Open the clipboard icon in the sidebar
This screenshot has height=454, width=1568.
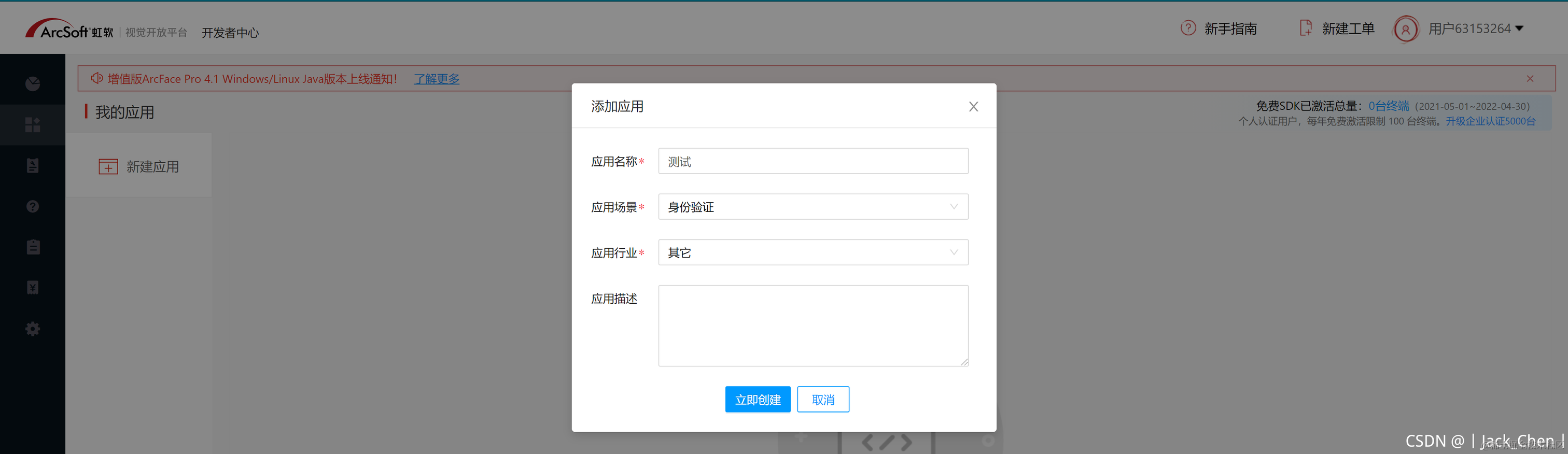(33, 247)
